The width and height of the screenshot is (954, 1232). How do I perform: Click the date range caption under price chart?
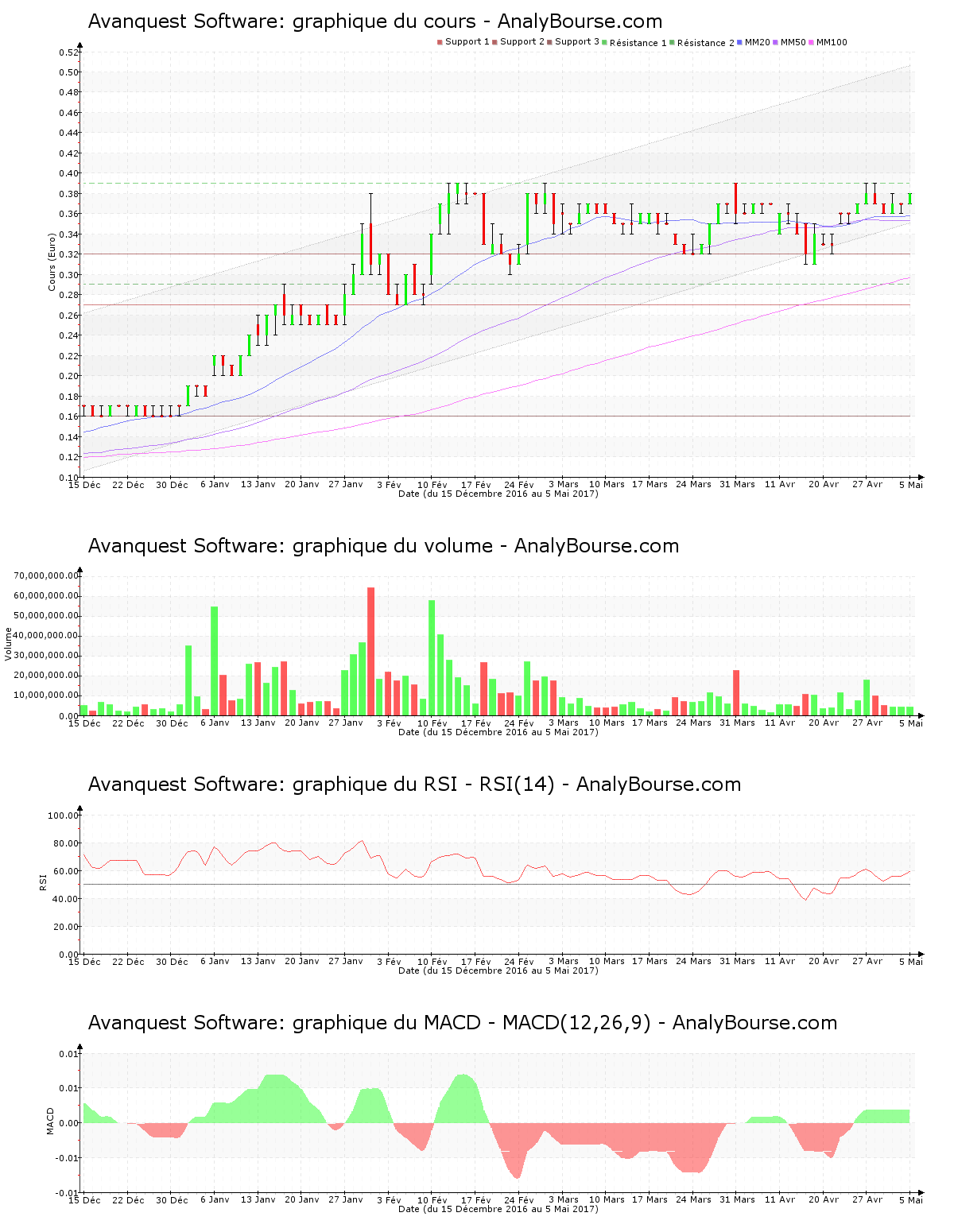click(x=498, y=494)
